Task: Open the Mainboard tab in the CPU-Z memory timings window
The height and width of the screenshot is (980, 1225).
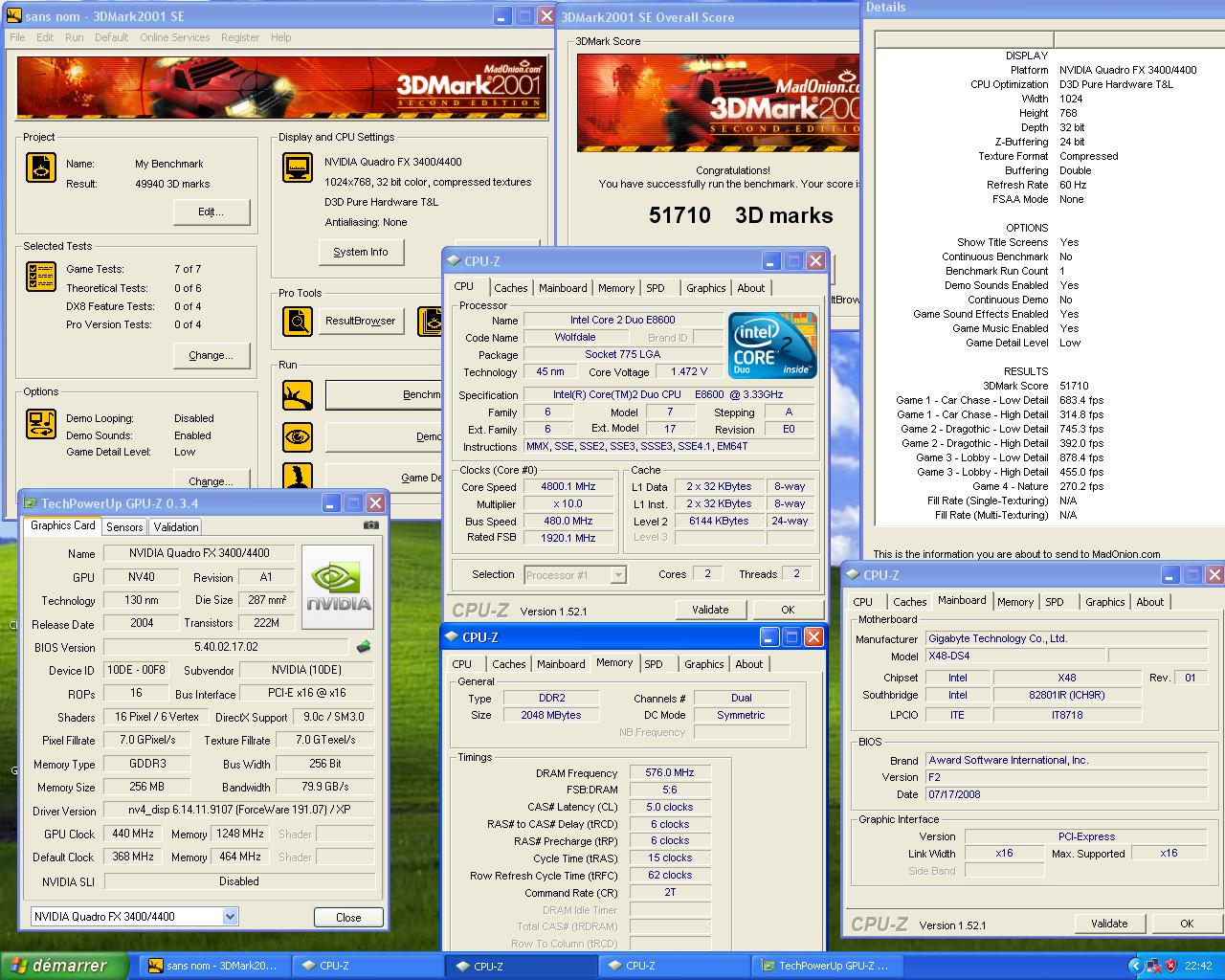Action: point(561,664)
